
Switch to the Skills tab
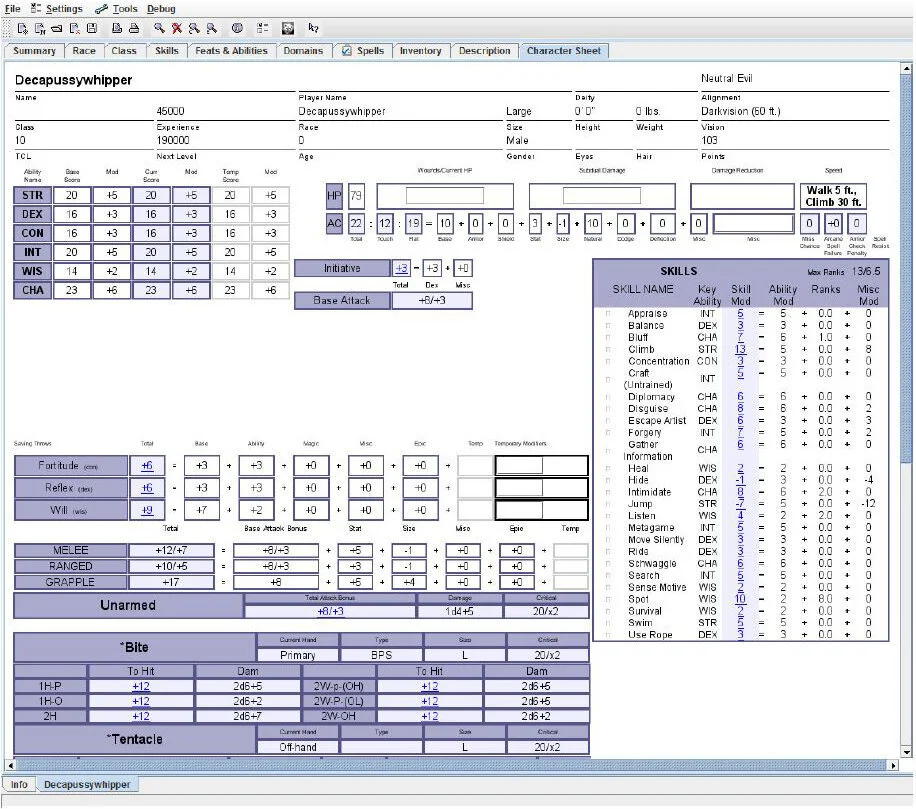166,51
